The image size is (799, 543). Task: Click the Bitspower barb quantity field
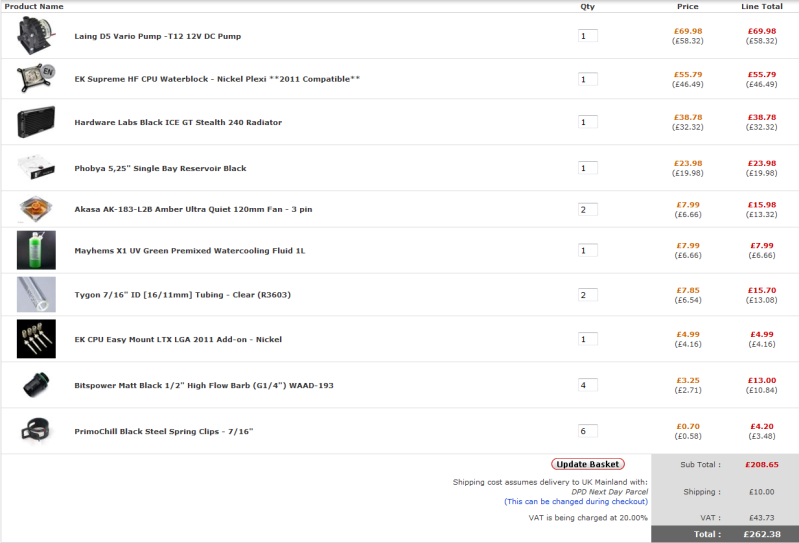click(588, 385)
